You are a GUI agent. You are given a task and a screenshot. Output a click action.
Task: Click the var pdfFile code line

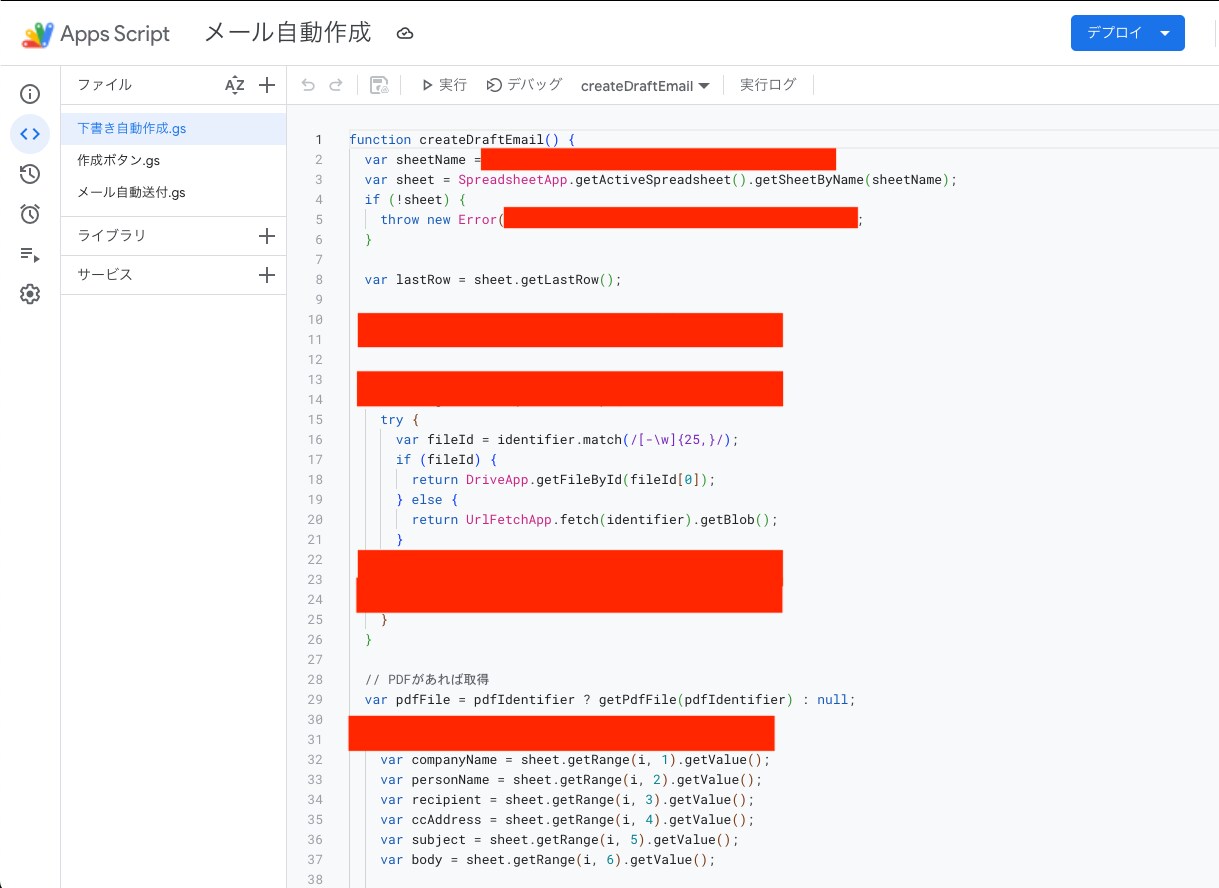[x=611, y=700]
